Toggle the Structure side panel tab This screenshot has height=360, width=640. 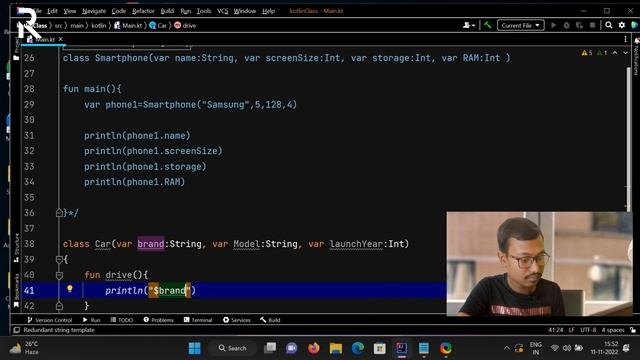pos(16,248)
